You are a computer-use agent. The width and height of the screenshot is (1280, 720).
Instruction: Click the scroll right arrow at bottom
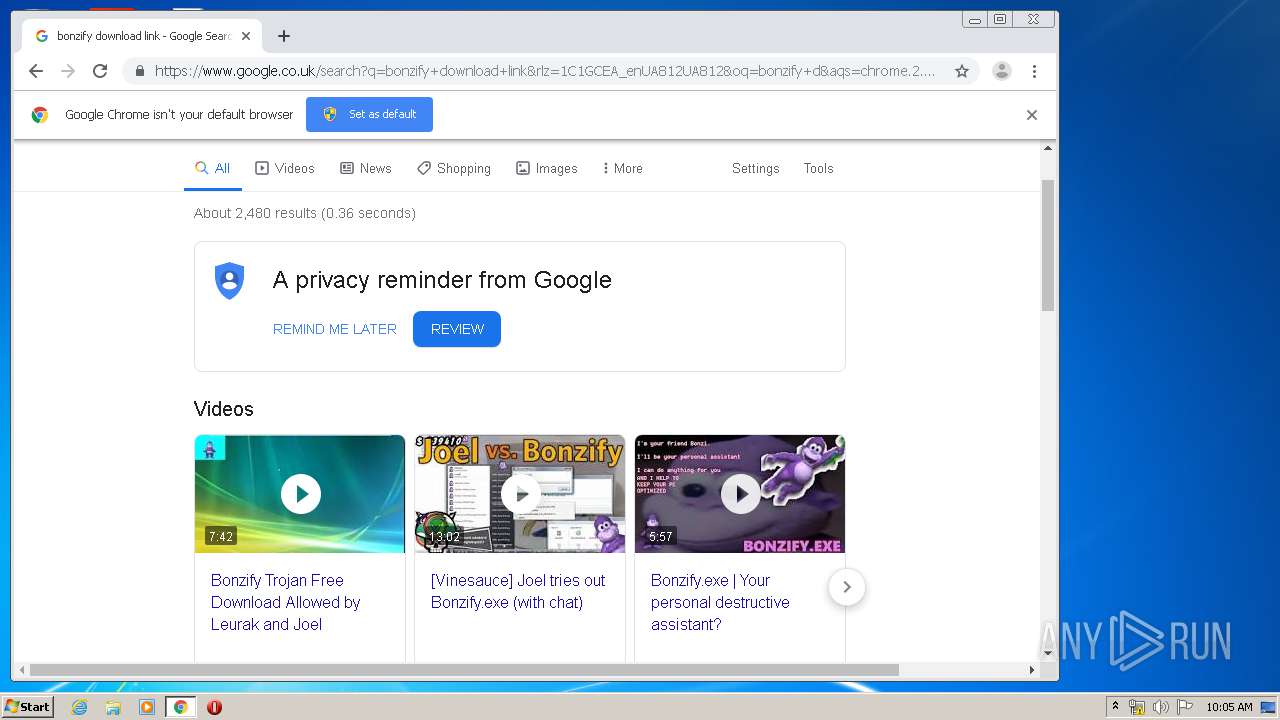tap(1033, 670)
